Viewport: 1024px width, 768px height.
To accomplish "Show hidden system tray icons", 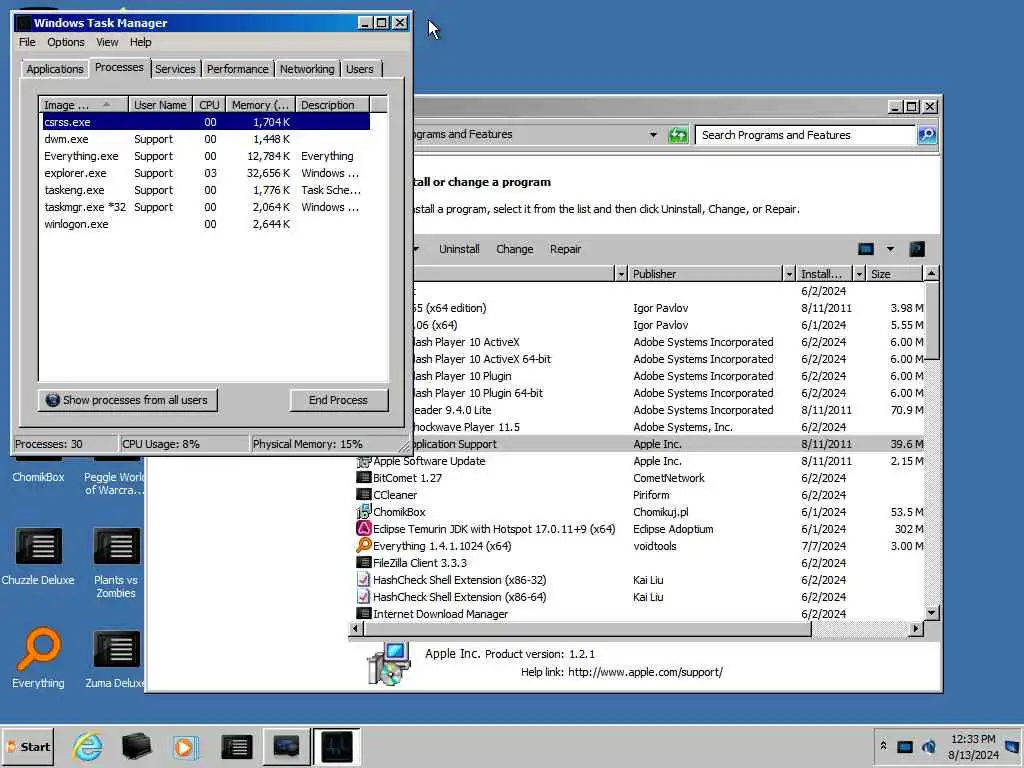I will pyautogui.click(x=883, y=746).
